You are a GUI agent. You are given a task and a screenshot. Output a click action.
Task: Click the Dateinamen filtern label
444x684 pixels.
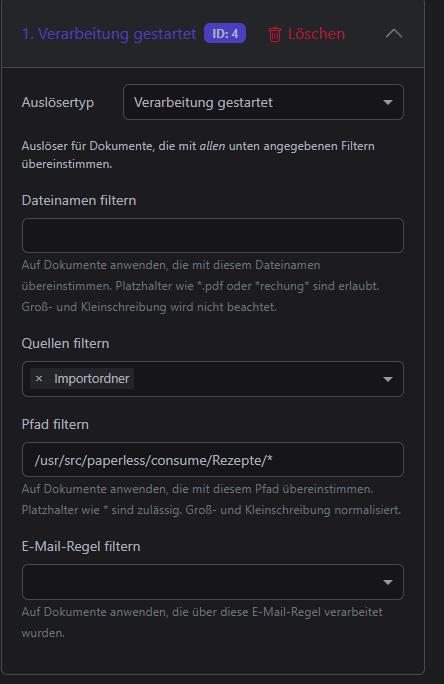click(x=79, y=200)
